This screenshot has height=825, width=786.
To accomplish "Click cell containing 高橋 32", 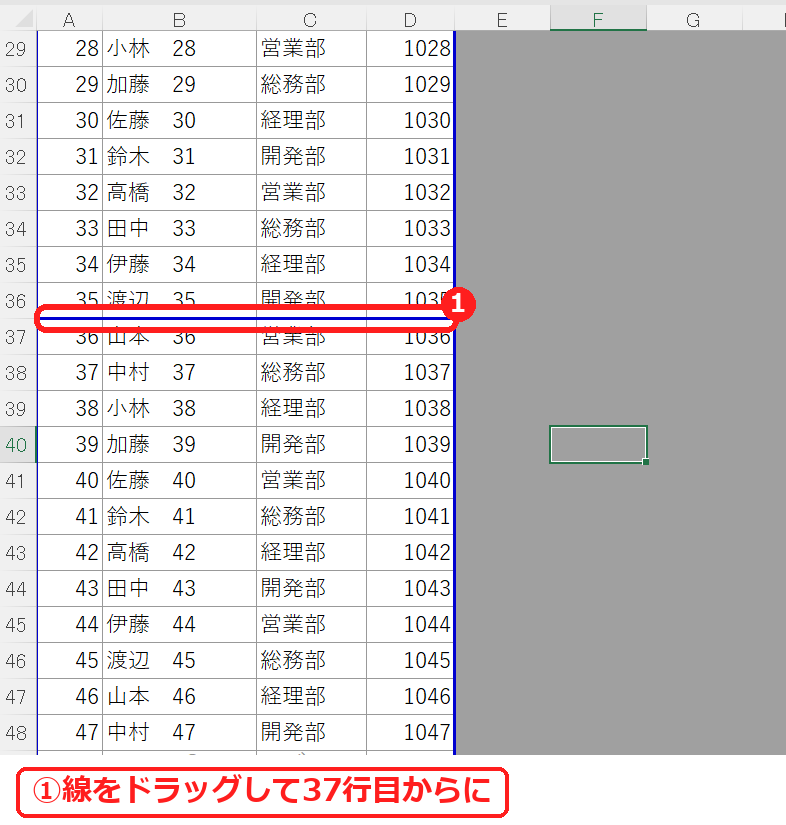I will pyautogui.click(x=179, y=193).
